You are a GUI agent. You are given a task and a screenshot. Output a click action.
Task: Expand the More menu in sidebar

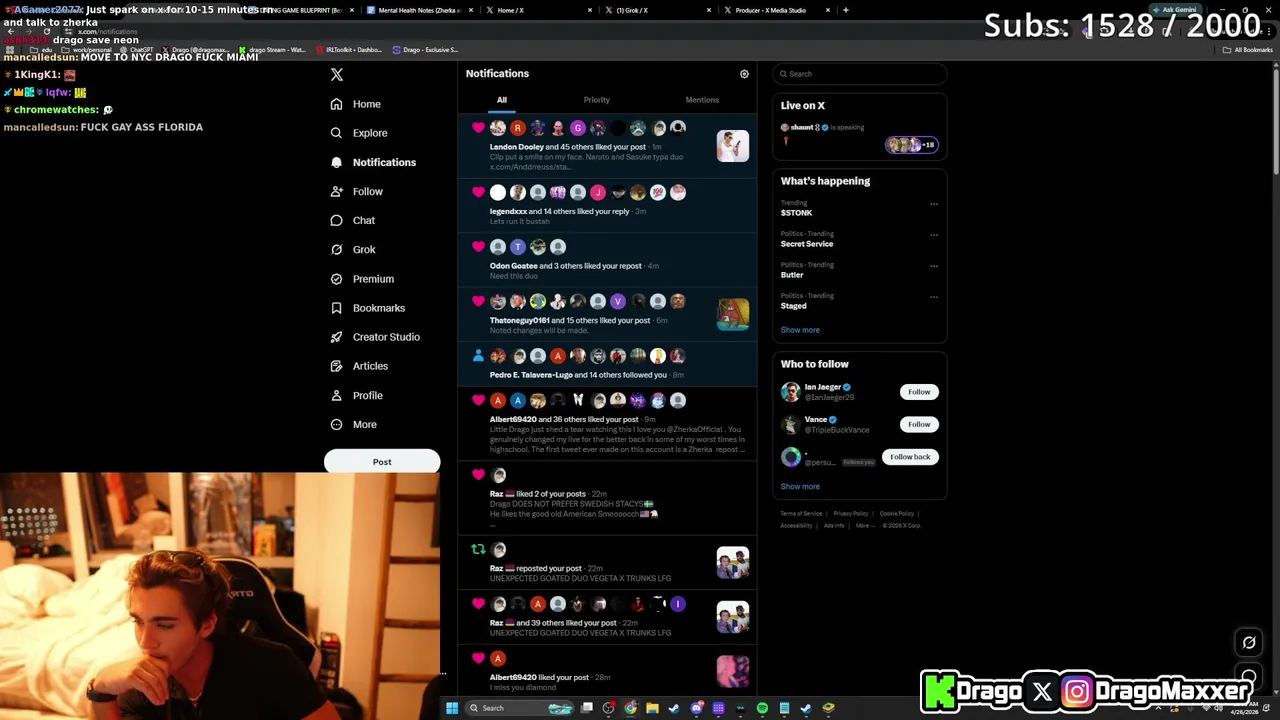click(354, 424)
